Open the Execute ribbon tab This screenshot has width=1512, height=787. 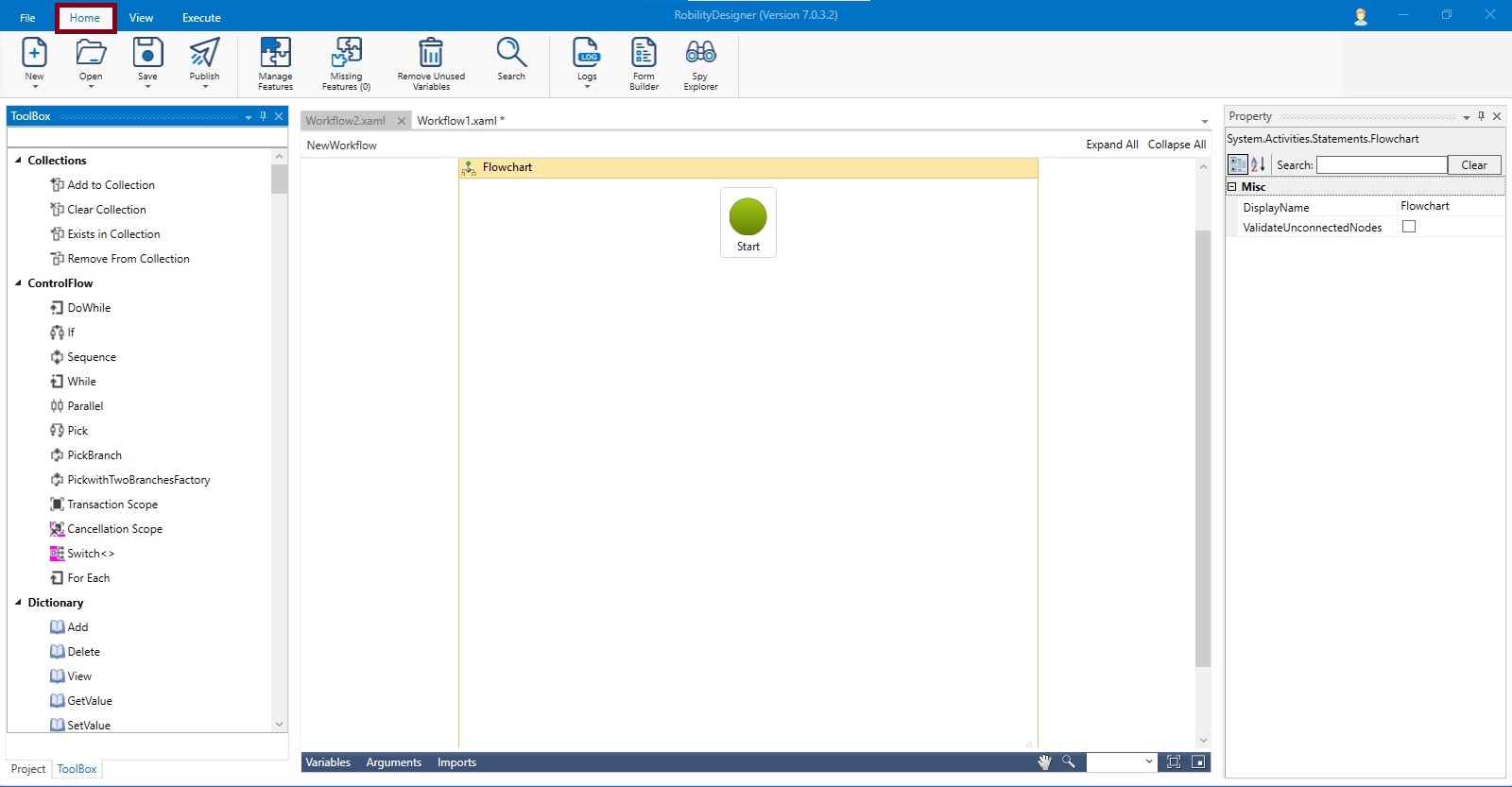[x=201, y=18]
